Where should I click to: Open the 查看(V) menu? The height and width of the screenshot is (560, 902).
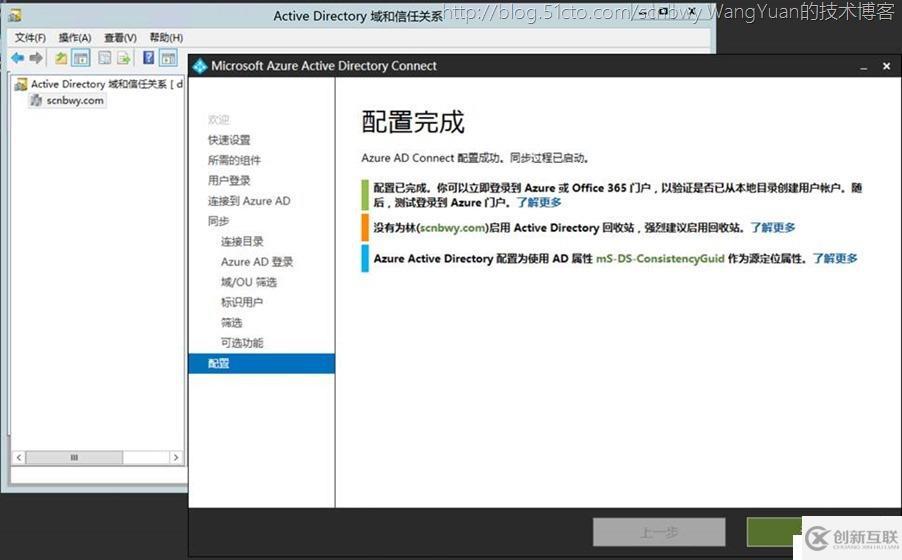coord(120,37)
